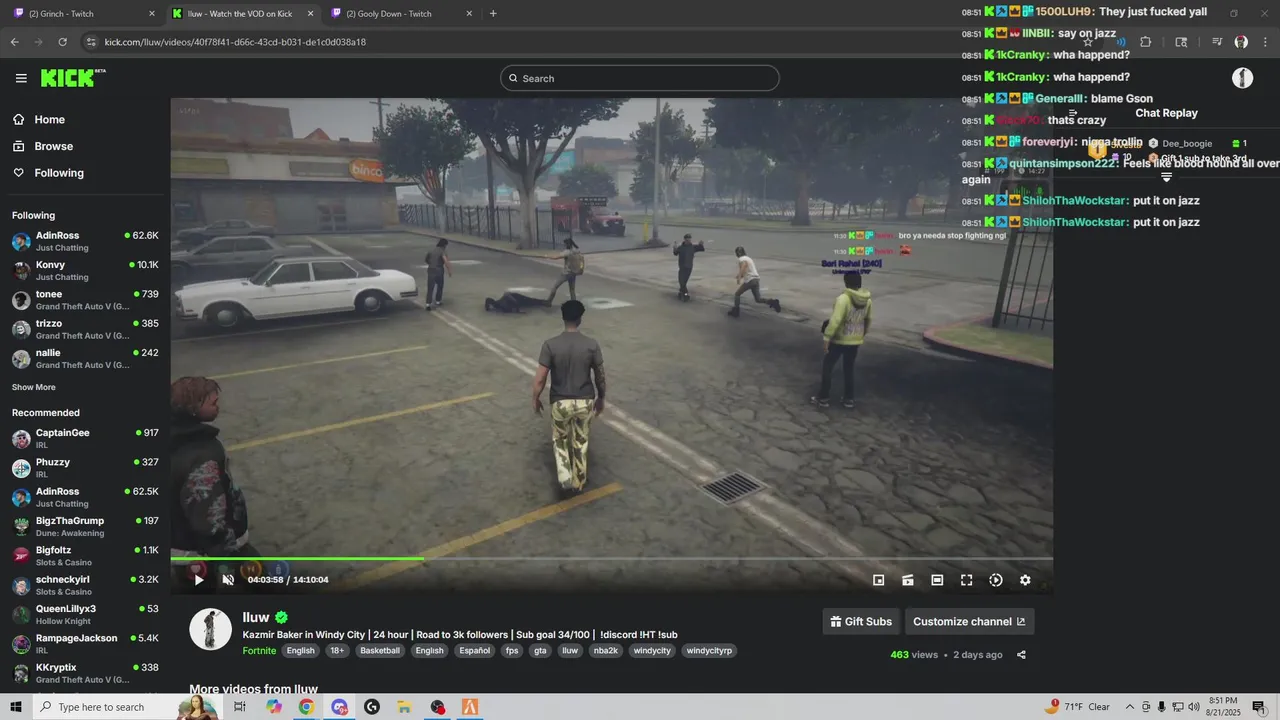1280x720 pixels.
Task: Click the lluw channel name
Action: [x=256, y=617]
